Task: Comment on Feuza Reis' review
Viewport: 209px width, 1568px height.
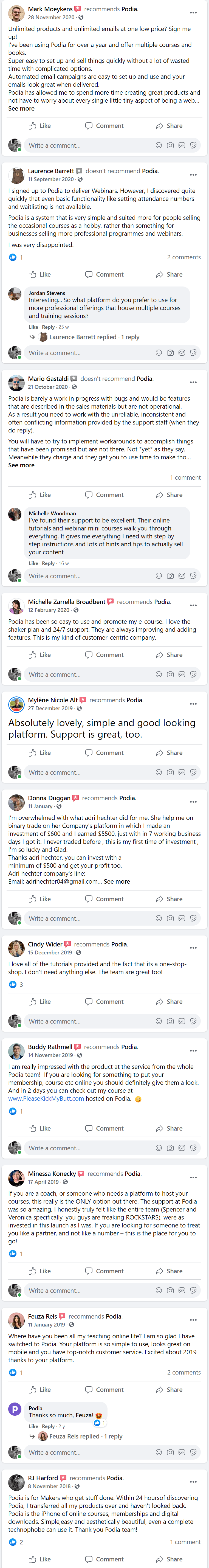Action: pyautogui.click(x=104, y=1390)
